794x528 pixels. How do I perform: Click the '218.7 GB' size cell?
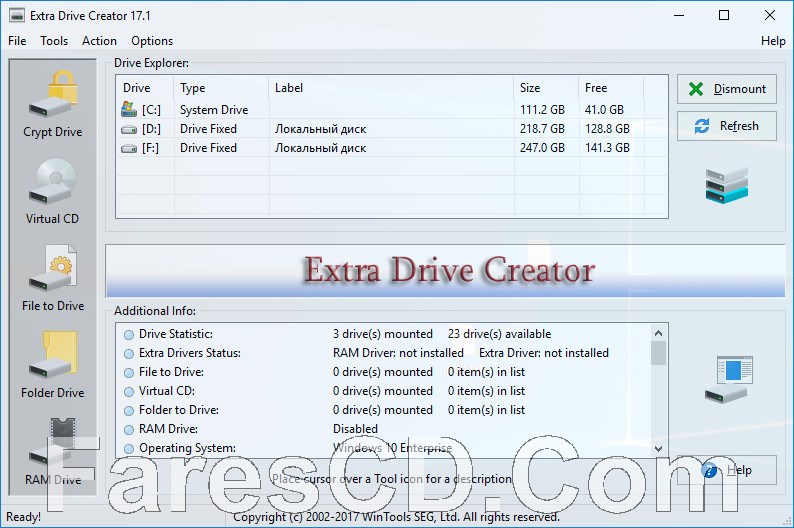542,129
